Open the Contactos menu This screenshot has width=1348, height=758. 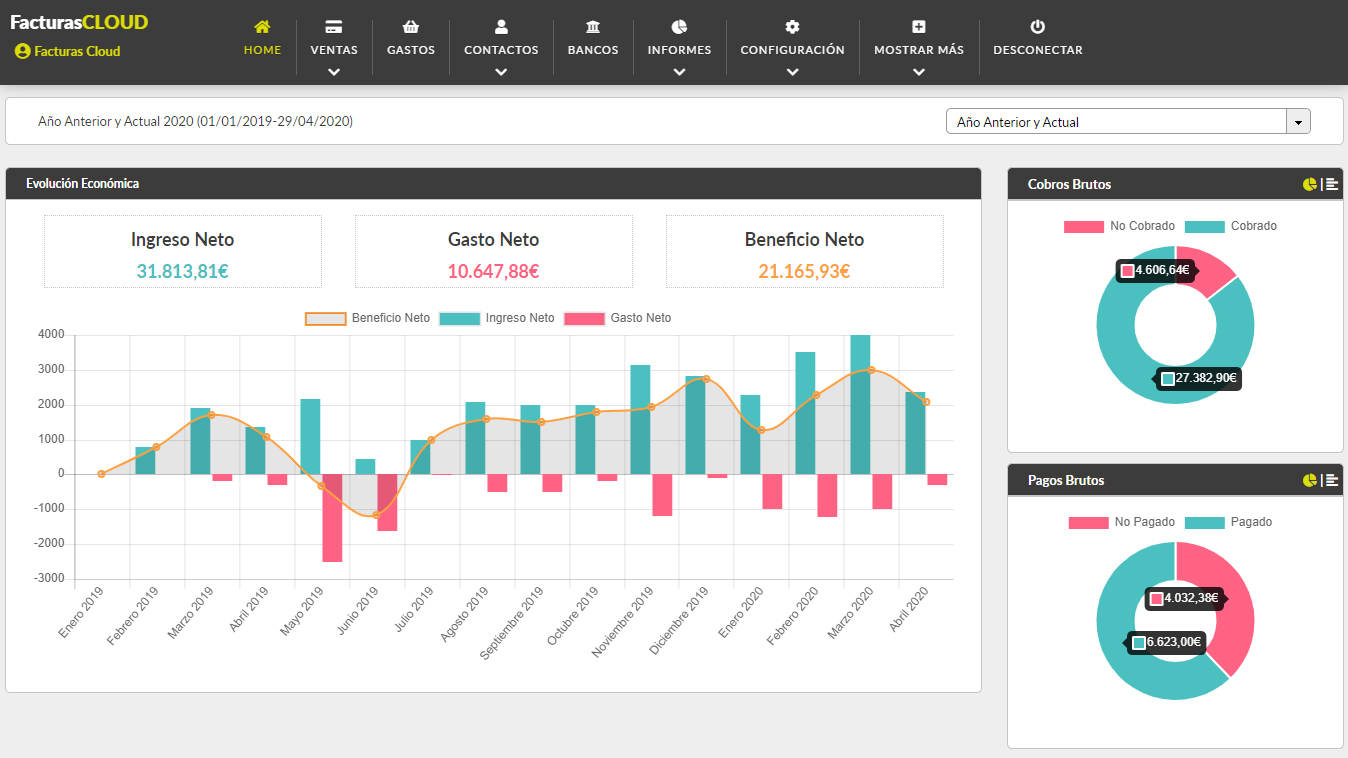[x=501, y=48]
